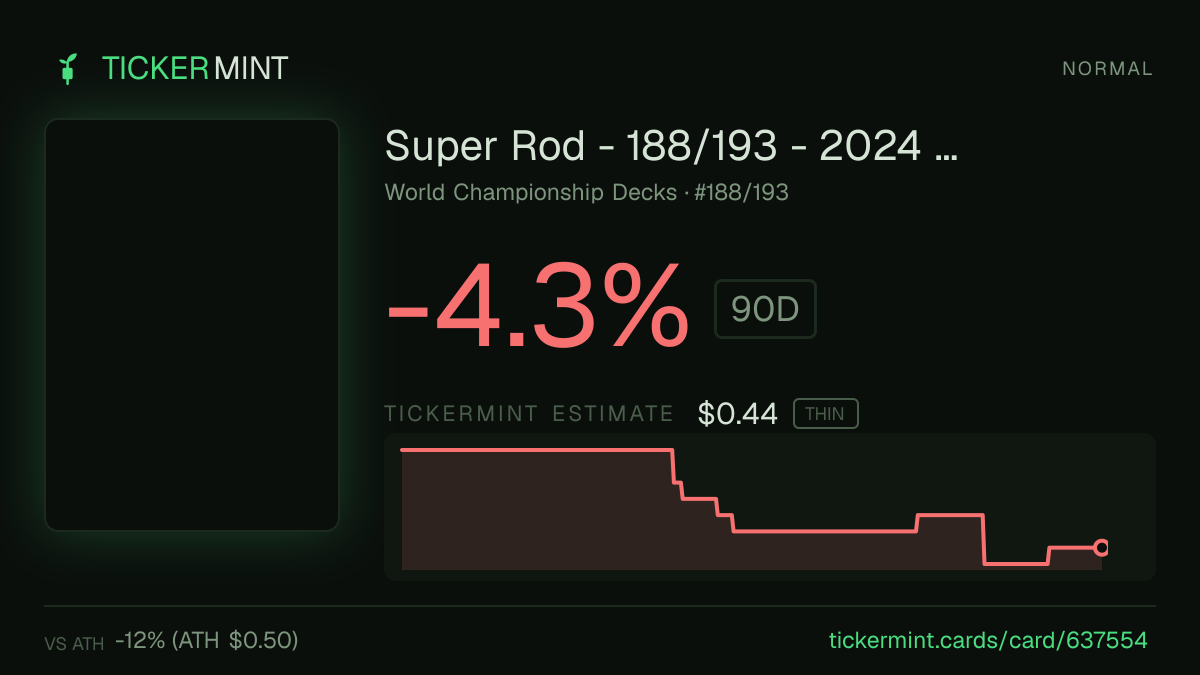Click the -12% (ATH $0.50) text

click(x=207, y=640)
